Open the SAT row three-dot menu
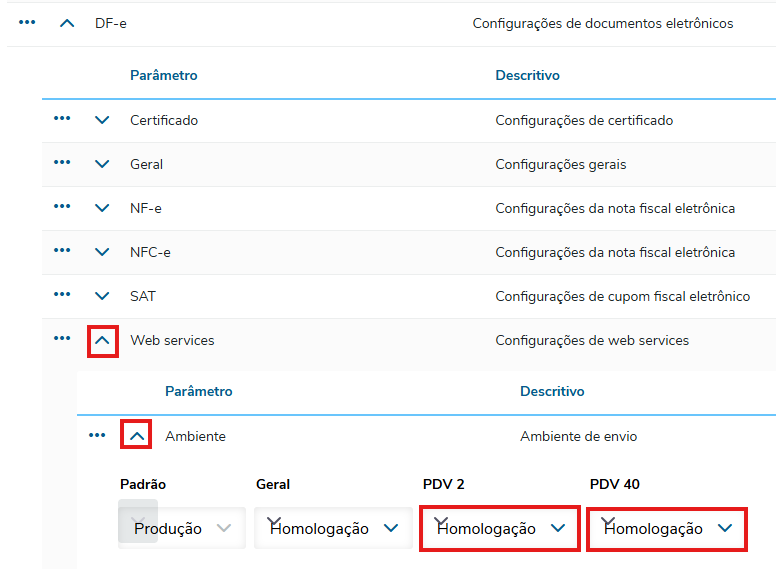 coord(62,295)
